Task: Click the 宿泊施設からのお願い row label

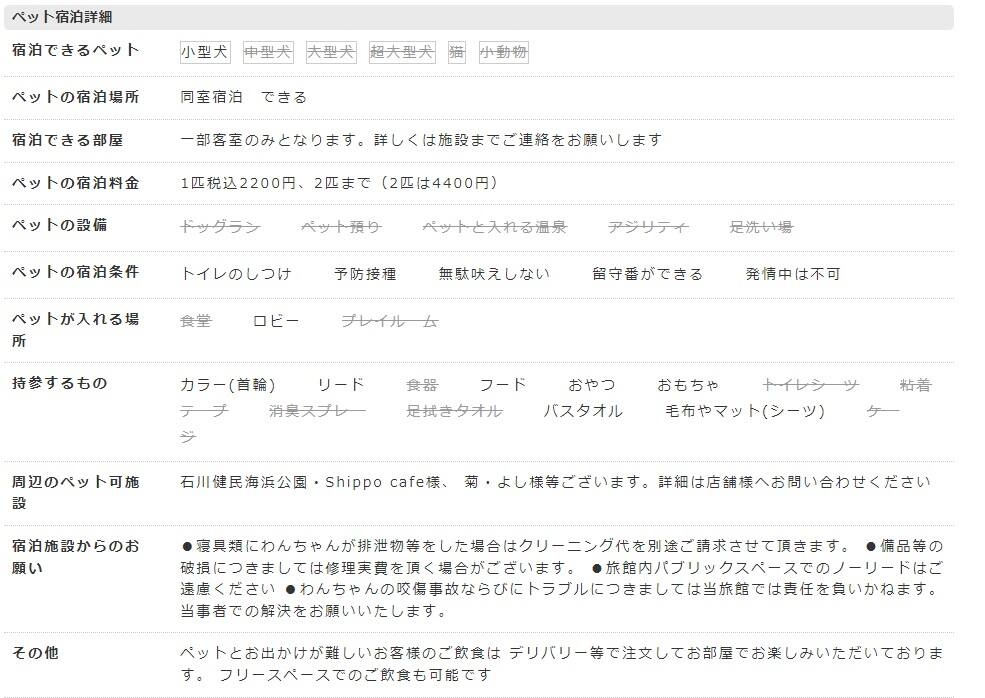Action: (x=75, y=557)
